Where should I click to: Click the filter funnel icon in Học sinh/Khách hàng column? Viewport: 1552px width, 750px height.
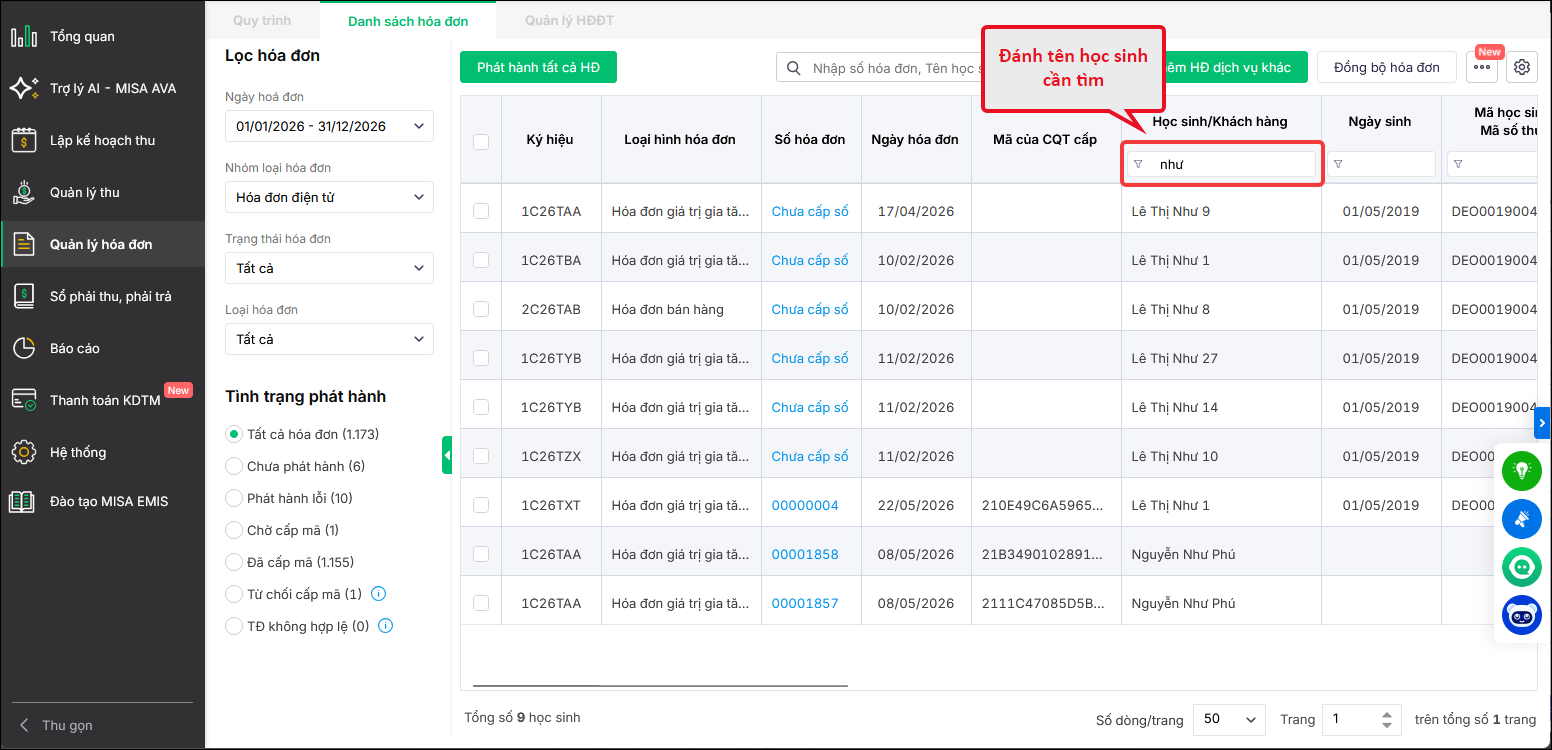click(1138, 164)
